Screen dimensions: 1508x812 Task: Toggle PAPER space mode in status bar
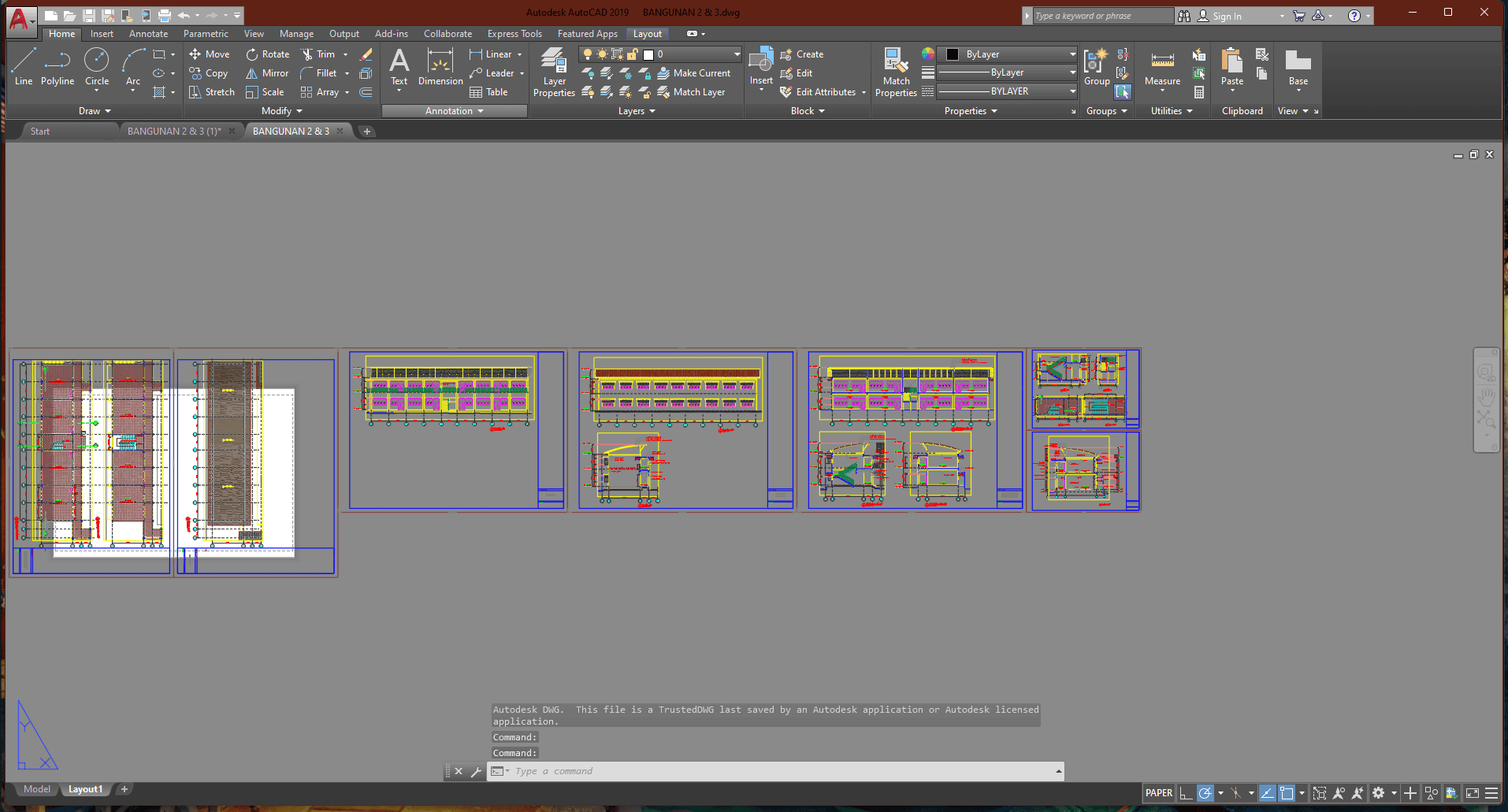1158,793
